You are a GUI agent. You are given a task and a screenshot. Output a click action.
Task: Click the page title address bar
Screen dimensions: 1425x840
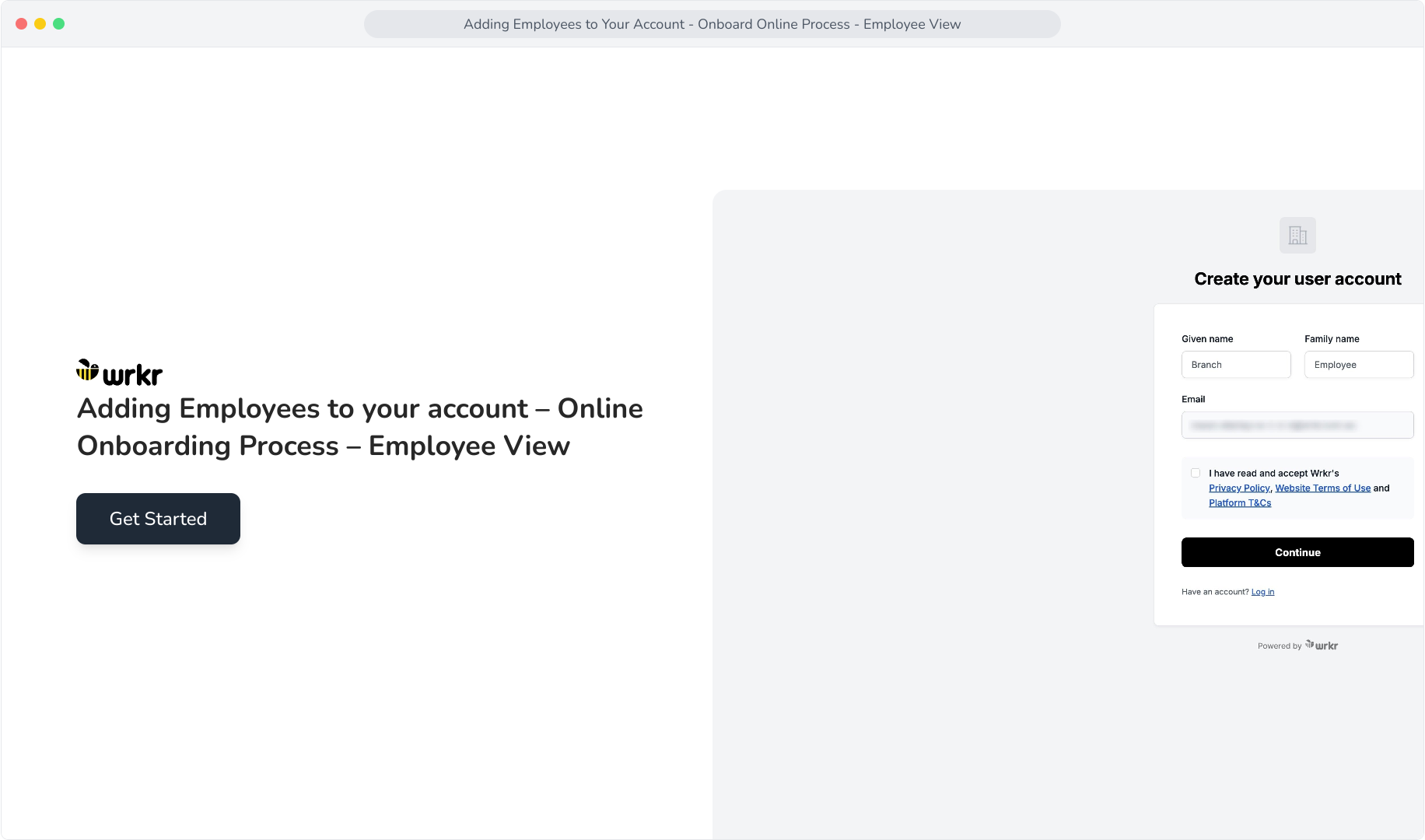[712, 24]
